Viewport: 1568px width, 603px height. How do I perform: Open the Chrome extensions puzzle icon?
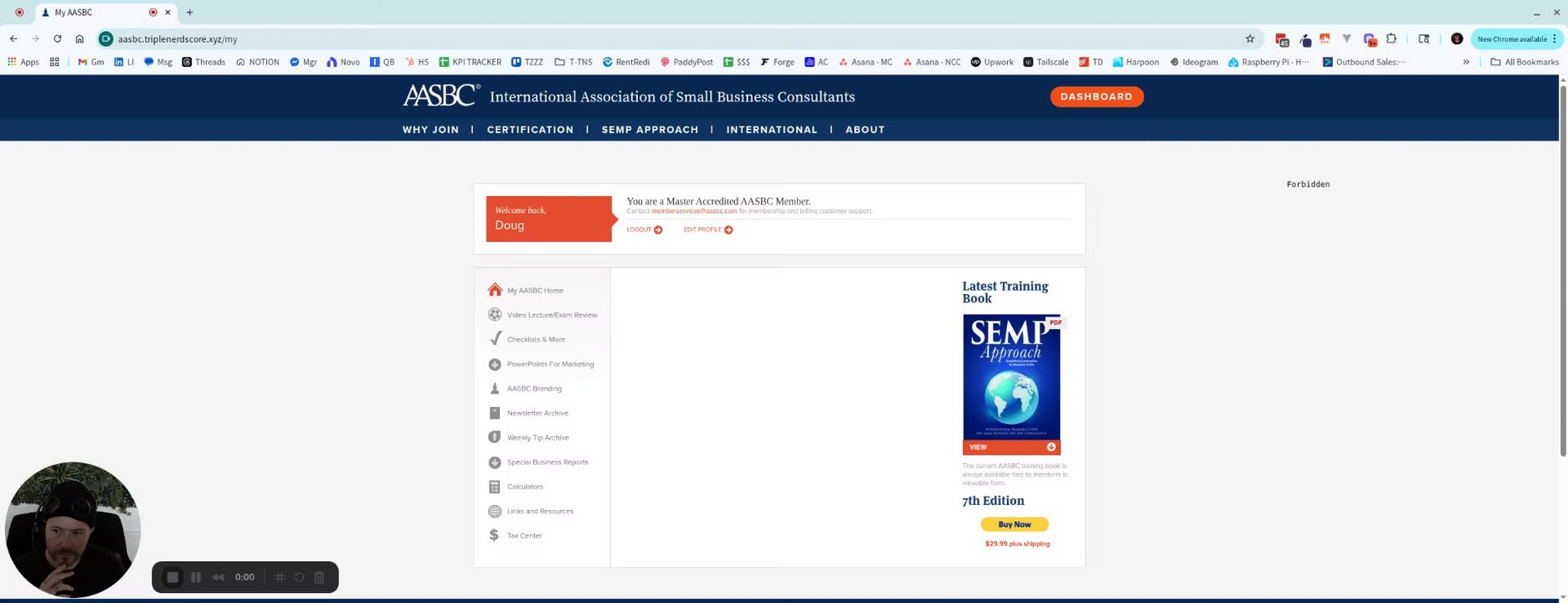pyautogui.click(x=1391, y=39)
